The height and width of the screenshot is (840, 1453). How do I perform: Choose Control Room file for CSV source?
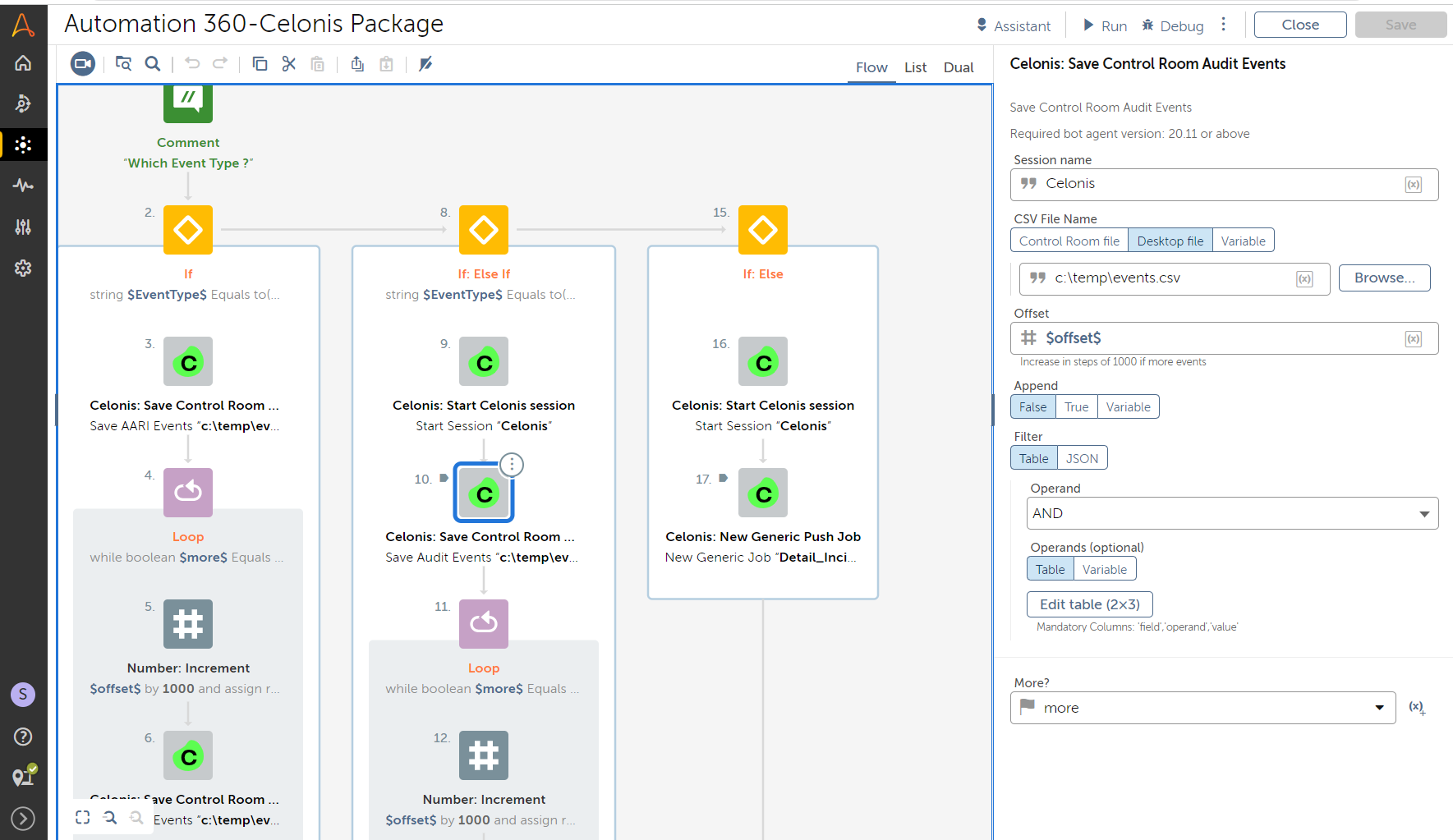(1069, 241)
